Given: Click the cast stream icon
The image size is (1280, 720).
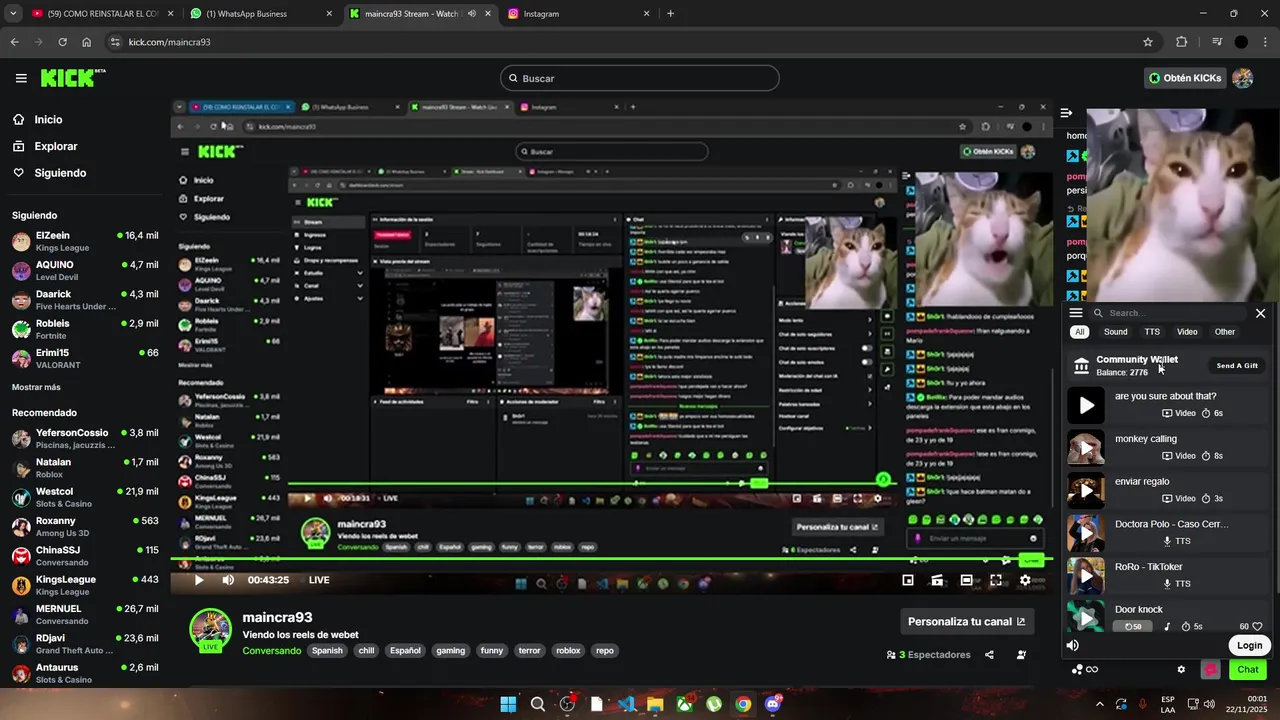Looking at the screenshot, I should 937,580.
